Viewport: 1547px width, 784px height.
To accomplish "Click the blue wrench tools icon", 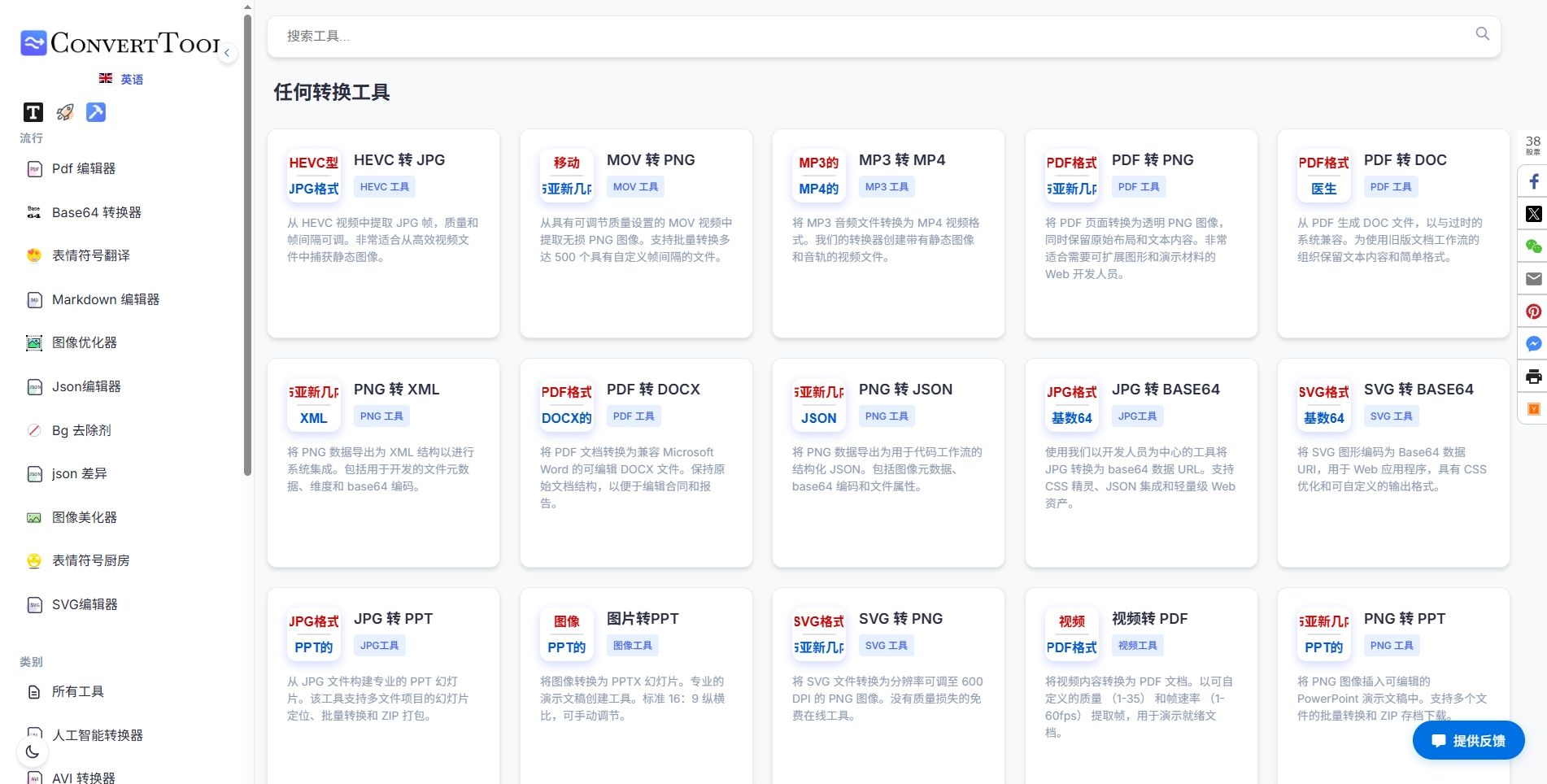I will [x=96, y=112].
